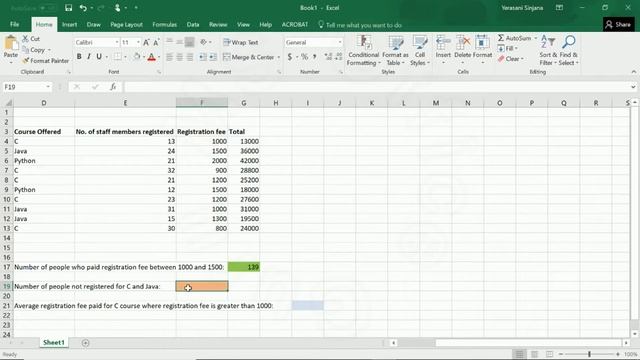The width and height of the screenshot is (640, 360).
Task: Open Sort & Filter menu
Action: pos(548,51)
